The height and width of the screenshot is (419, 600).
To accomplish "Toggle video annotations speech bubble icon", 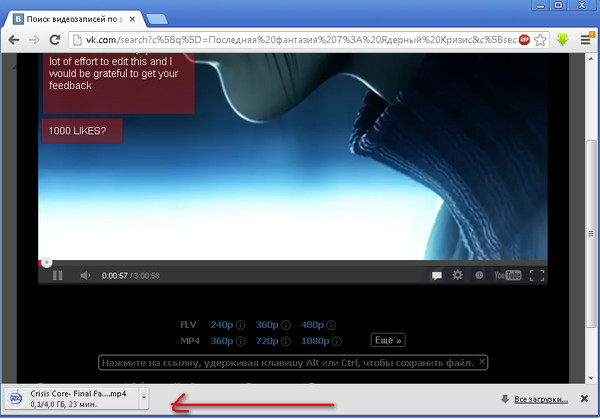I will click(x=437, y=276).
